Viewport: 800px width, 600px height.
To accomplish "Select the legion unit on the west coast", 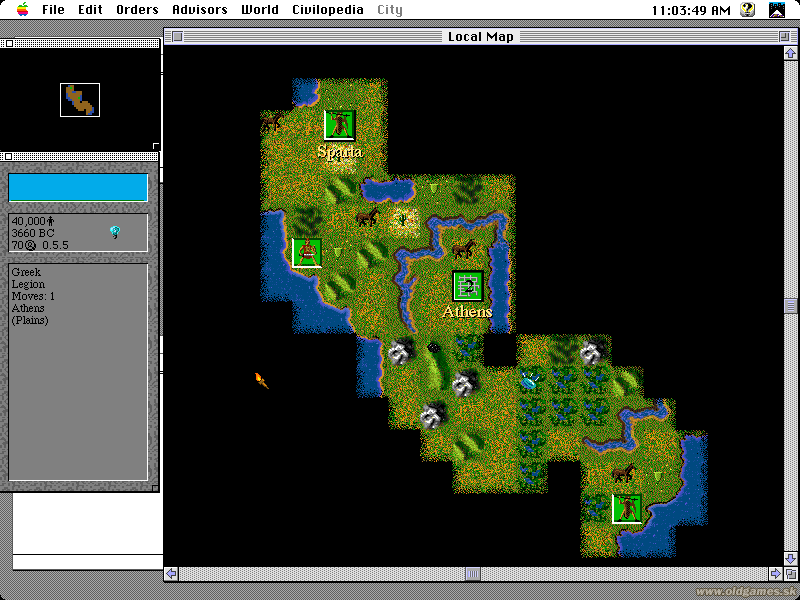I will (307, 253).
